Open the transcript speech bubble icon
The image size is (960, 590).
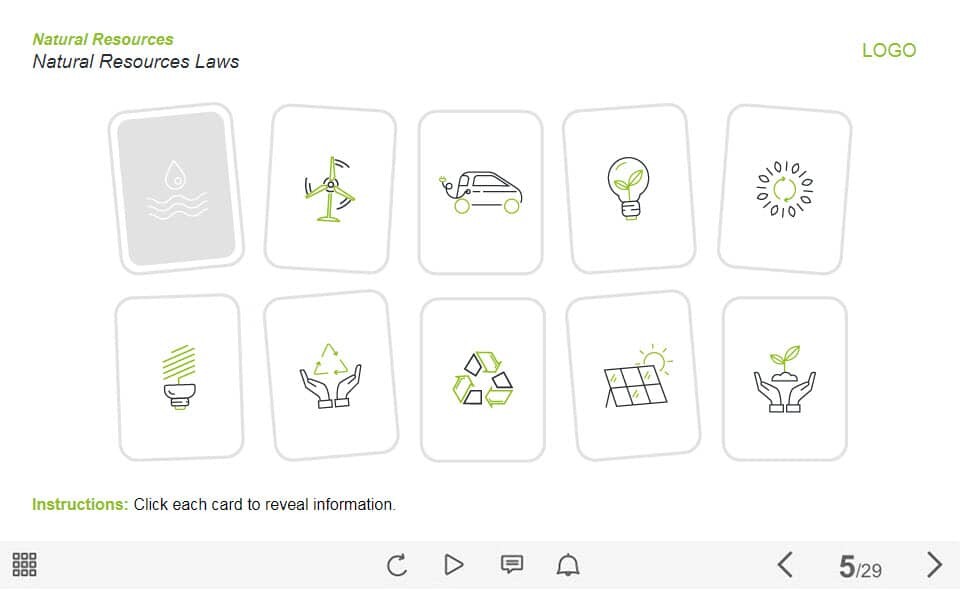(512, 564)
